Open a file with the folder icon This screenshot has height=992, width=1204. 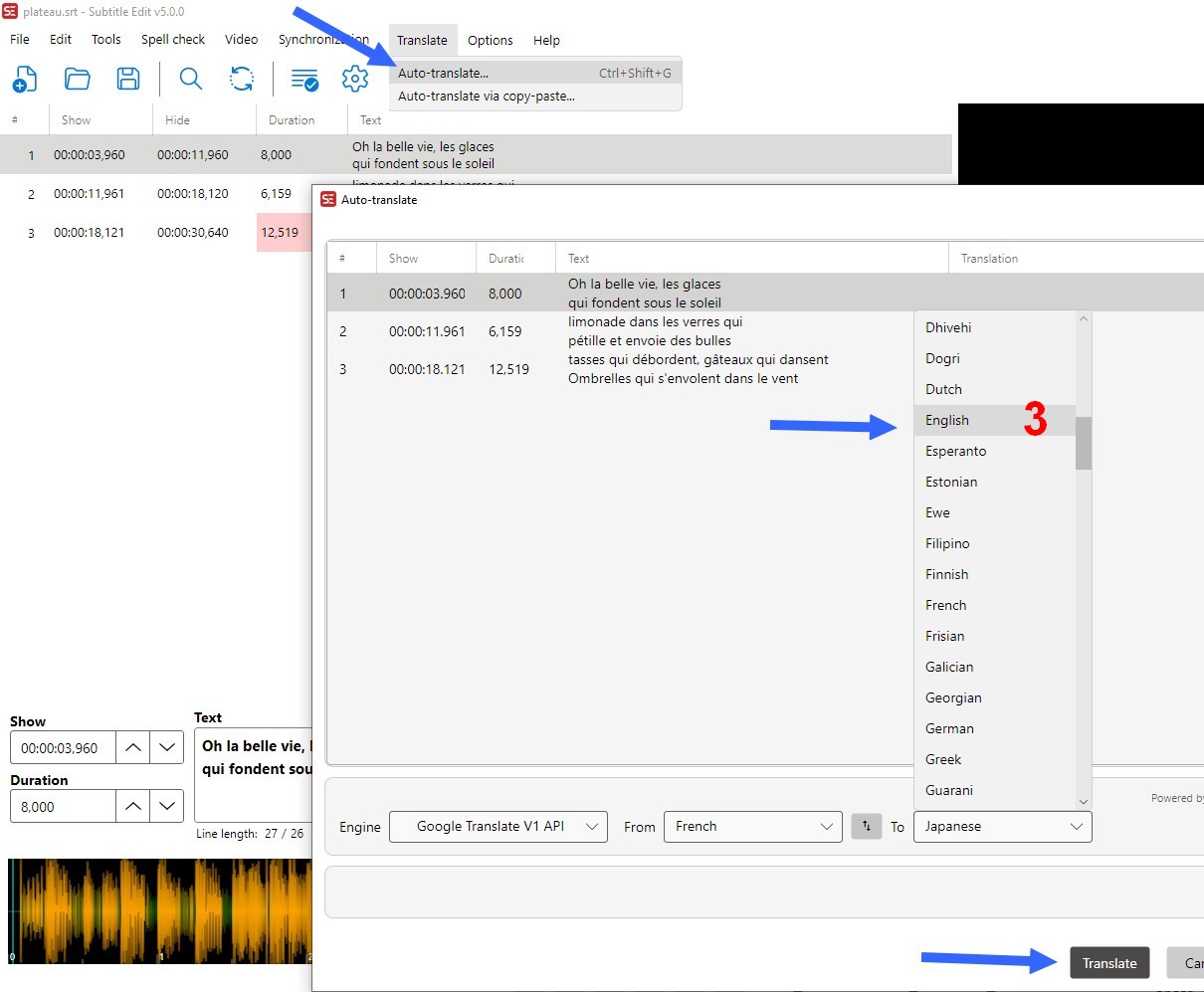(x=77, y=79)
